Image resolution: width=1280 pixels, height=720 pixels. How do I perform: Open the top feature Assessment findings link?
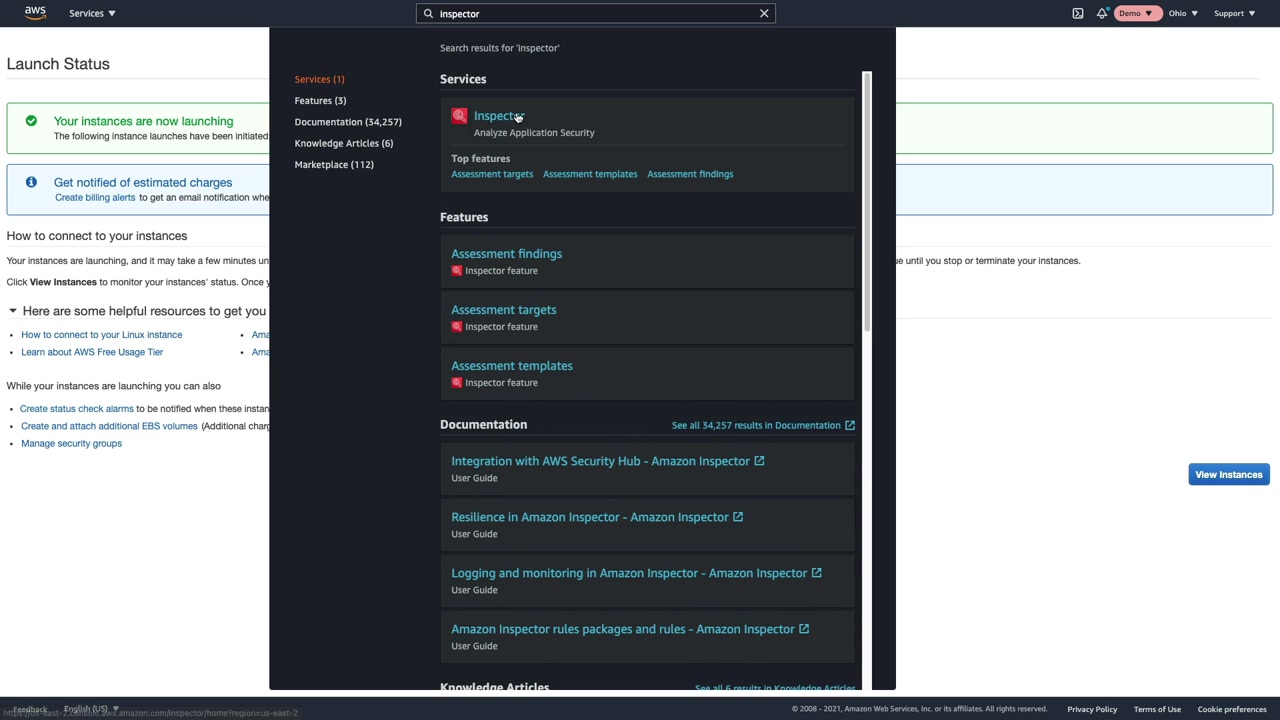click(690, 174)
